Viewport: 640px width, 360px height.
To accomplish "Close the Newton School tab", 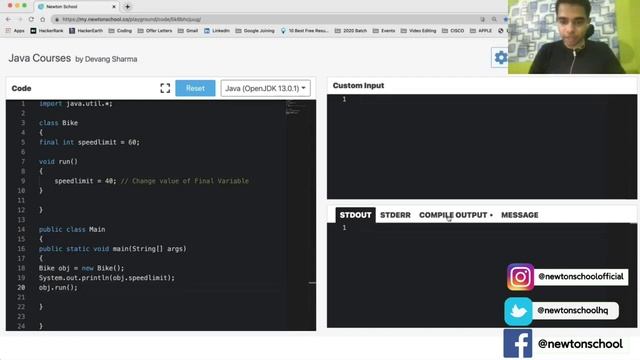I will [x=114, y=7].
